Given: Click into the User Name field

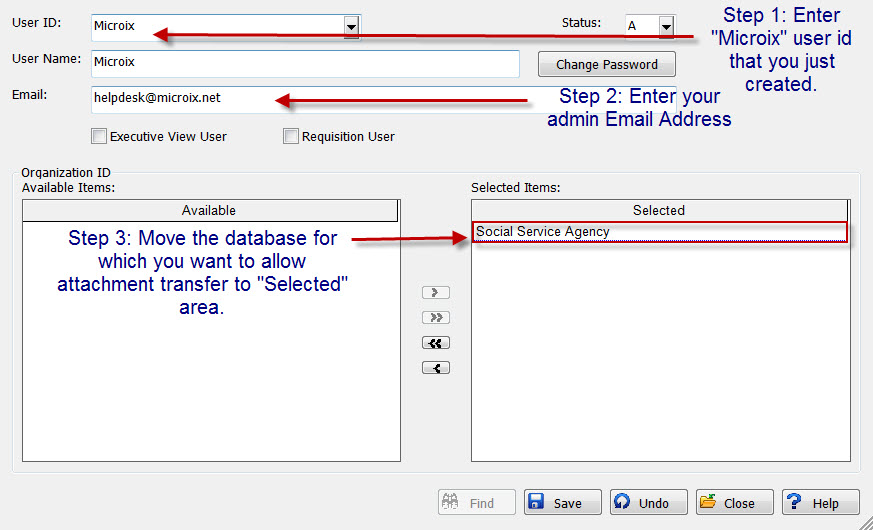Looking at the screenshot, I should (304, 62).
